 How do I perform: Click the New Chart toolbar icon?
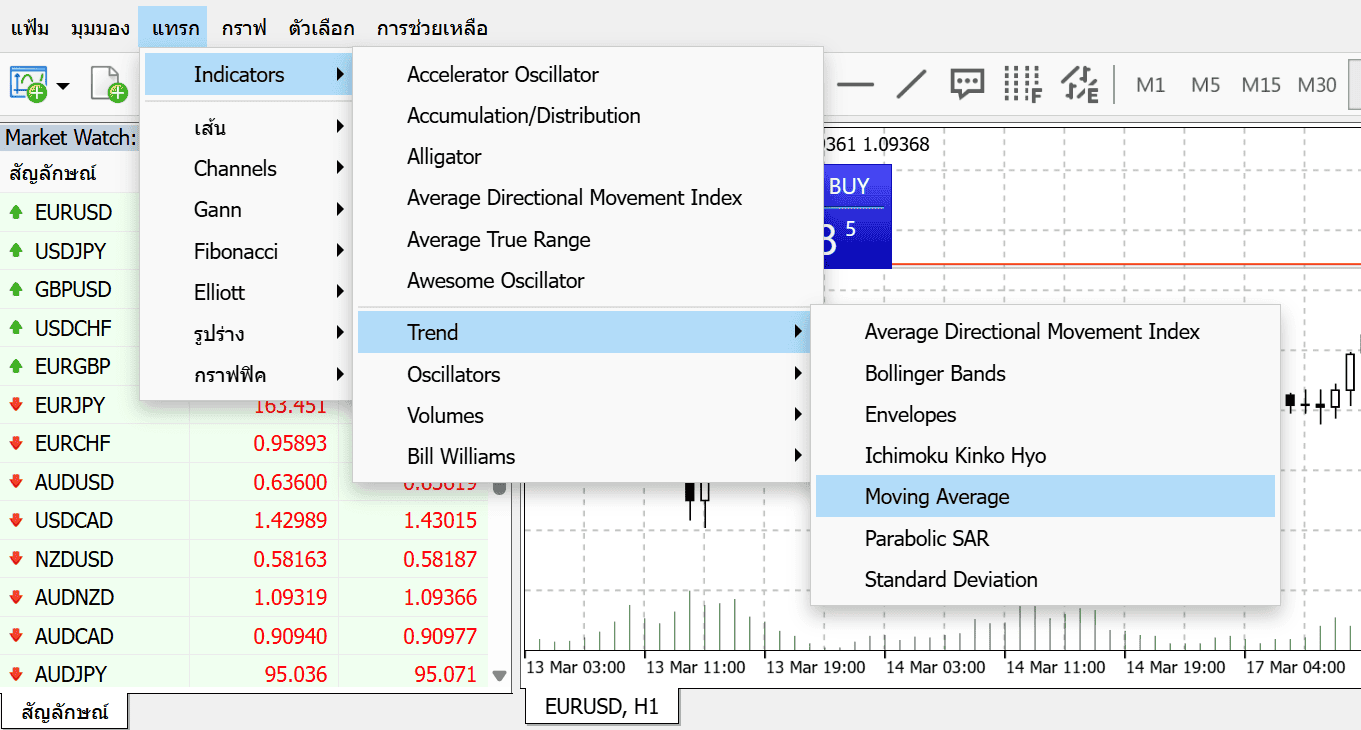29,84
